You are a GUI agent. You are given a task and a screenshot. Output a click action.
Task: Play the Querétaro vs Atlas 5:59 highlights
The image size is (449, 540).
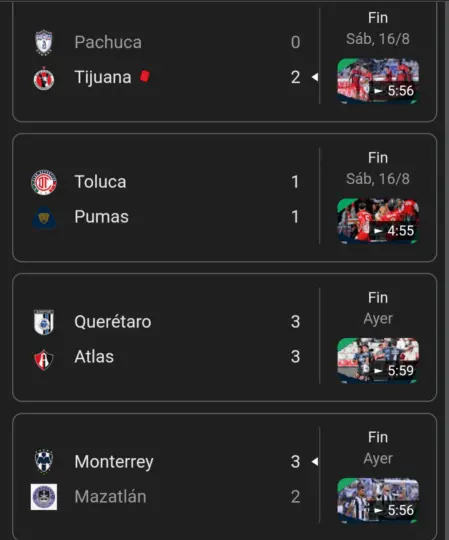click(378, 361)
